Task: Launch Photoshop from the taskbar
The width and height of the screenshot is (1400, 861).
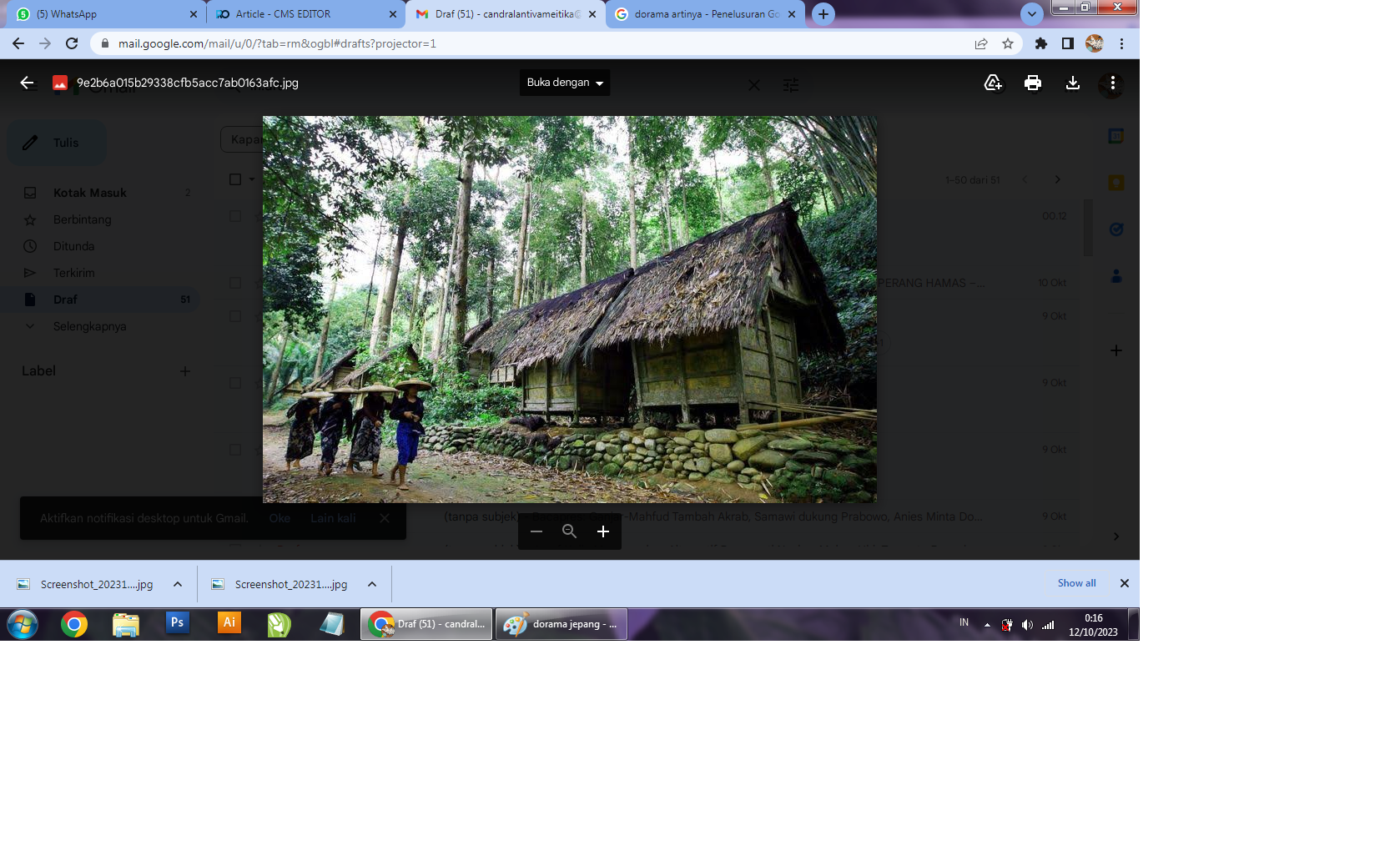Action: click(177, 623)
